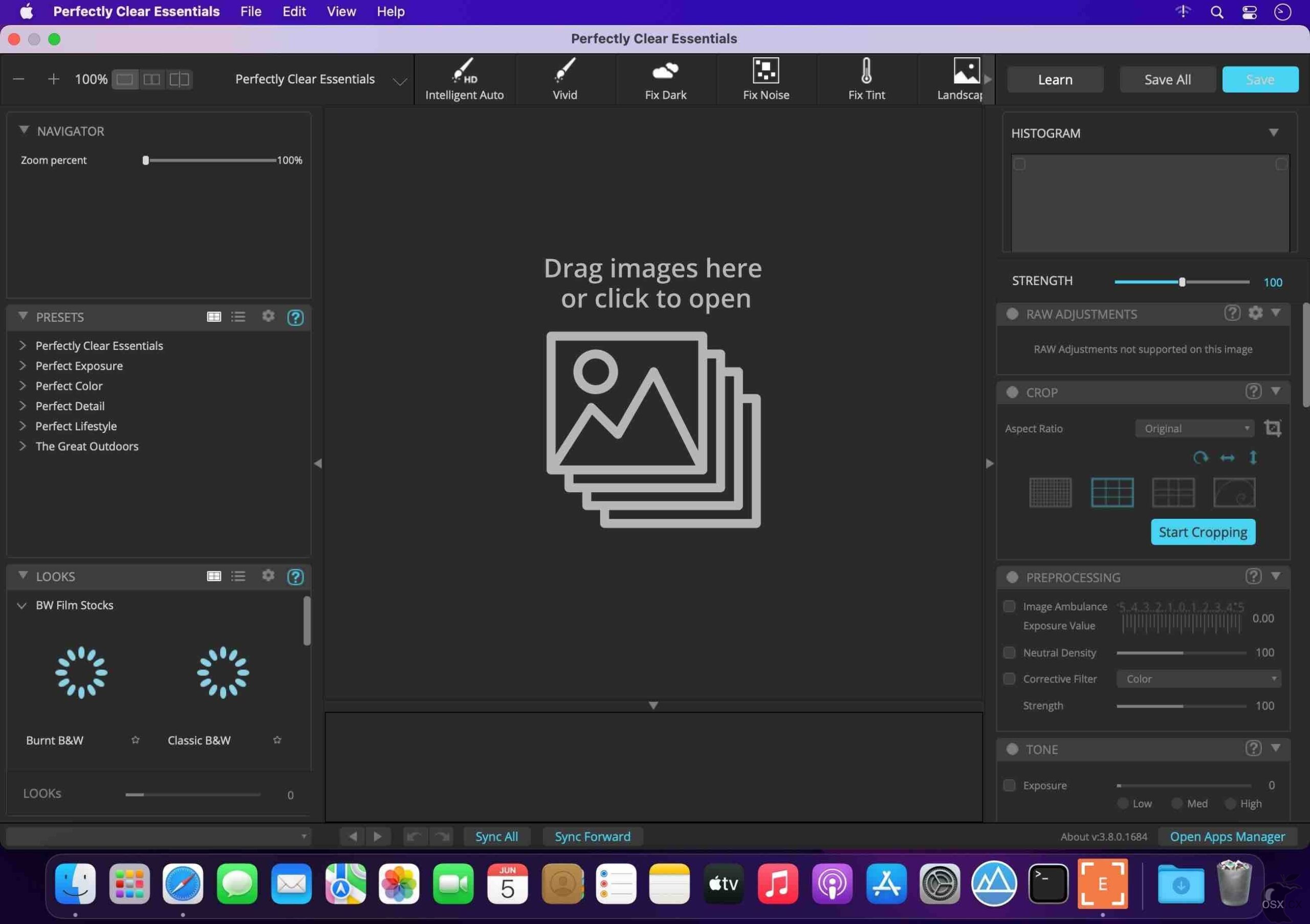Click the zoom in plus icon

pos(54,79)
